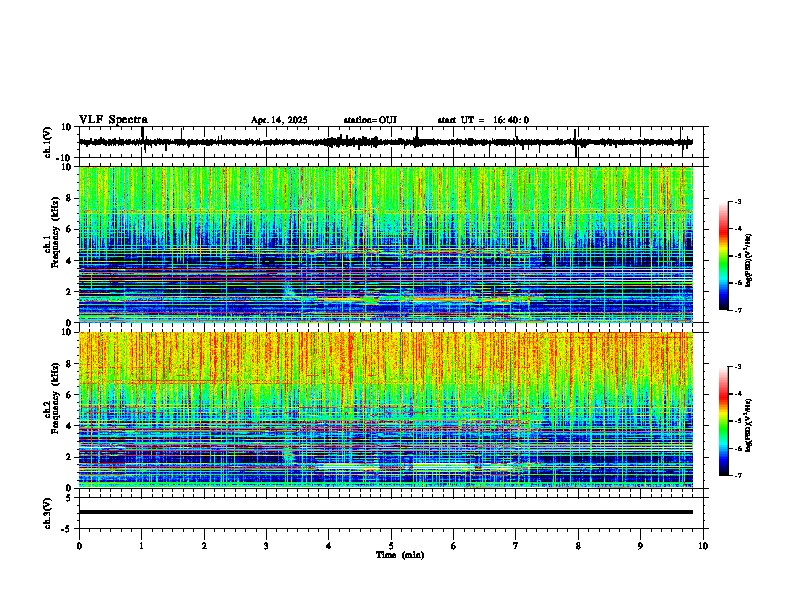
Task: Click the ch.2 spectrogram color scale bar
Action: [x=724, y=421]
